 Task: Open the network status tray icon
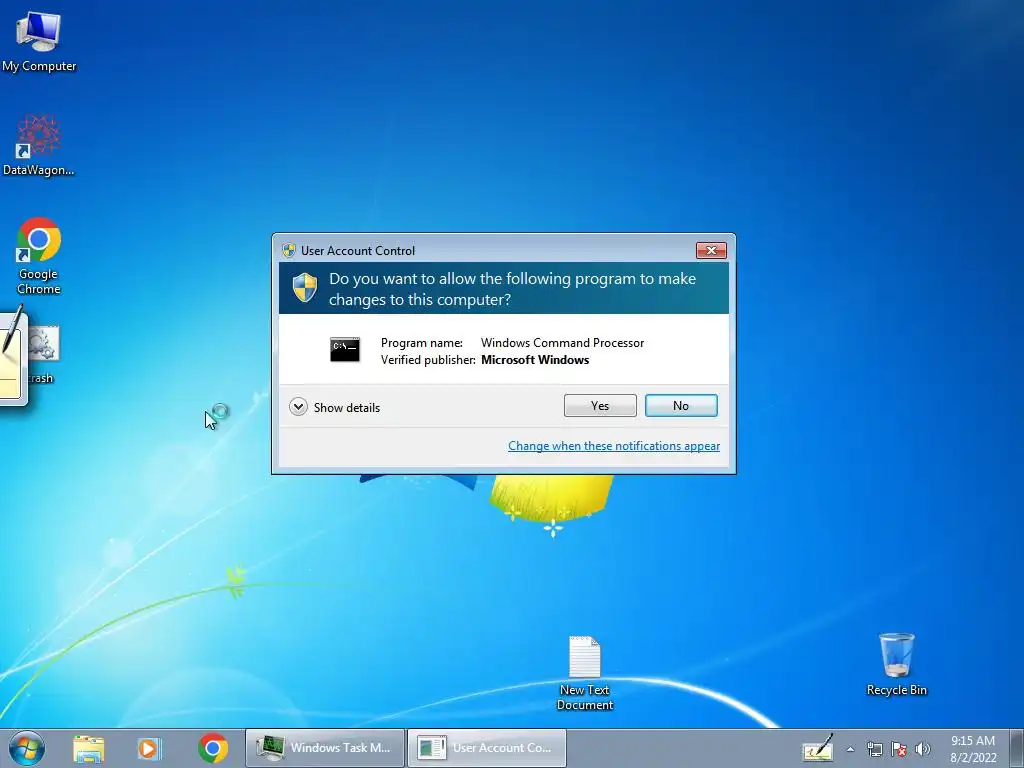(874, 749)
